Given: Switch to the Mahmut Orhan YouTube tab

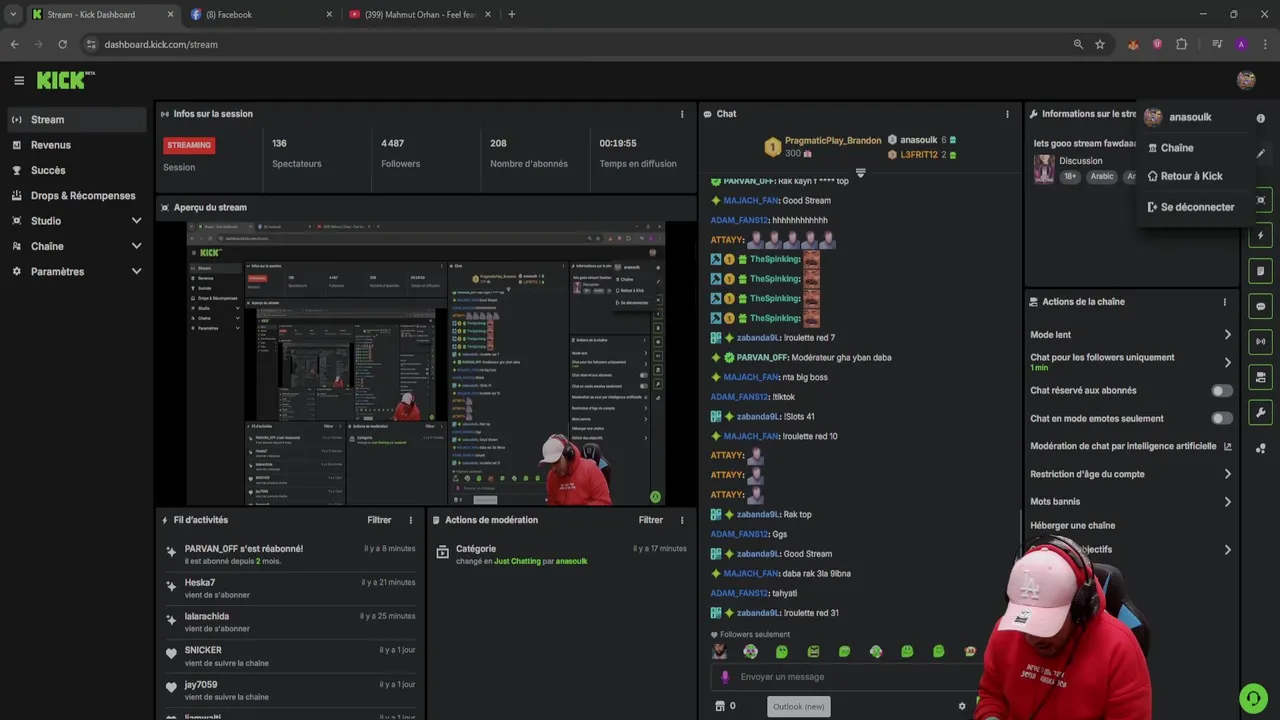Looking at the screenshot, I should pyautogui.click(x=420, y=14).
